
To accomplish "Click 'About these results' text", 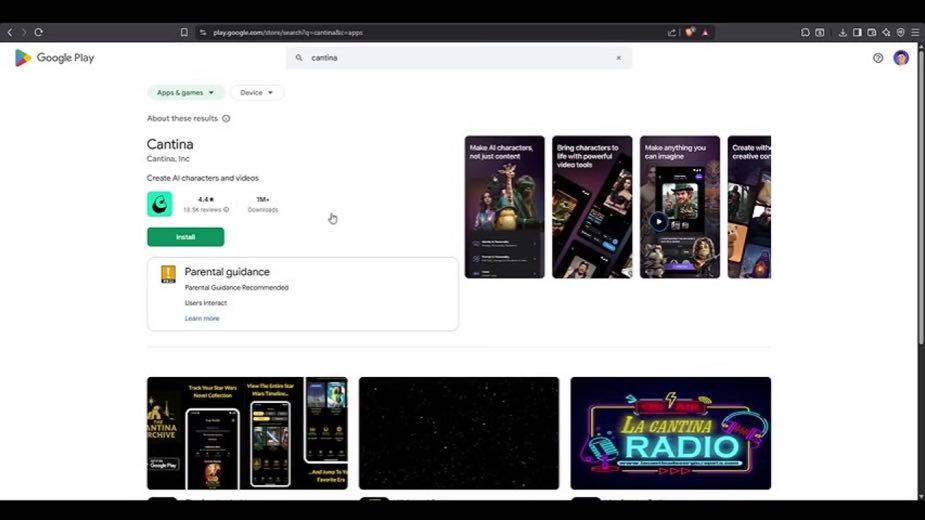I will point(182,119).
